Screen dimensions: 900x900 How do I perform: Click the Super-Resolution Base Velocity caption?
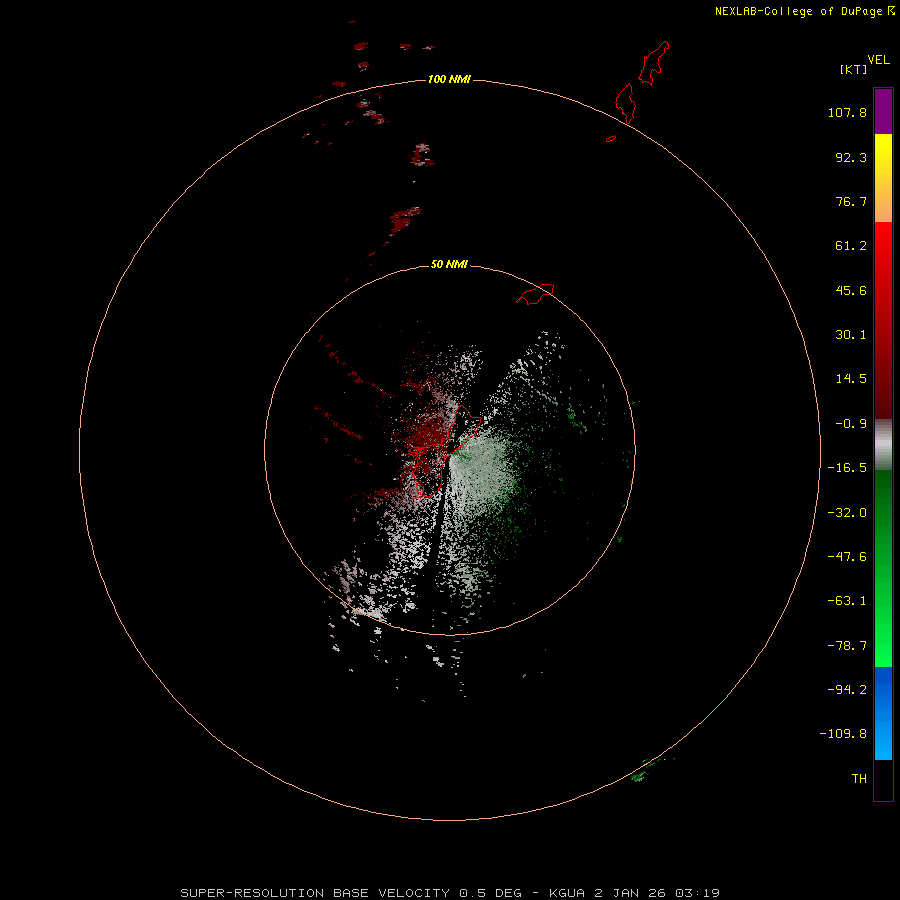coord(449,893)
